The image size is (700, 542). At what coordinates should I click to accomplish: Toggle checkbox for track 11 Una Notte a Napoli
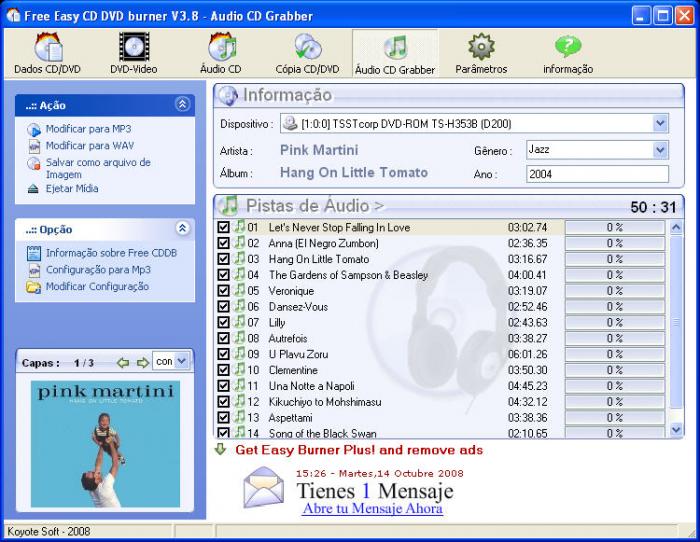pos(223,386)
